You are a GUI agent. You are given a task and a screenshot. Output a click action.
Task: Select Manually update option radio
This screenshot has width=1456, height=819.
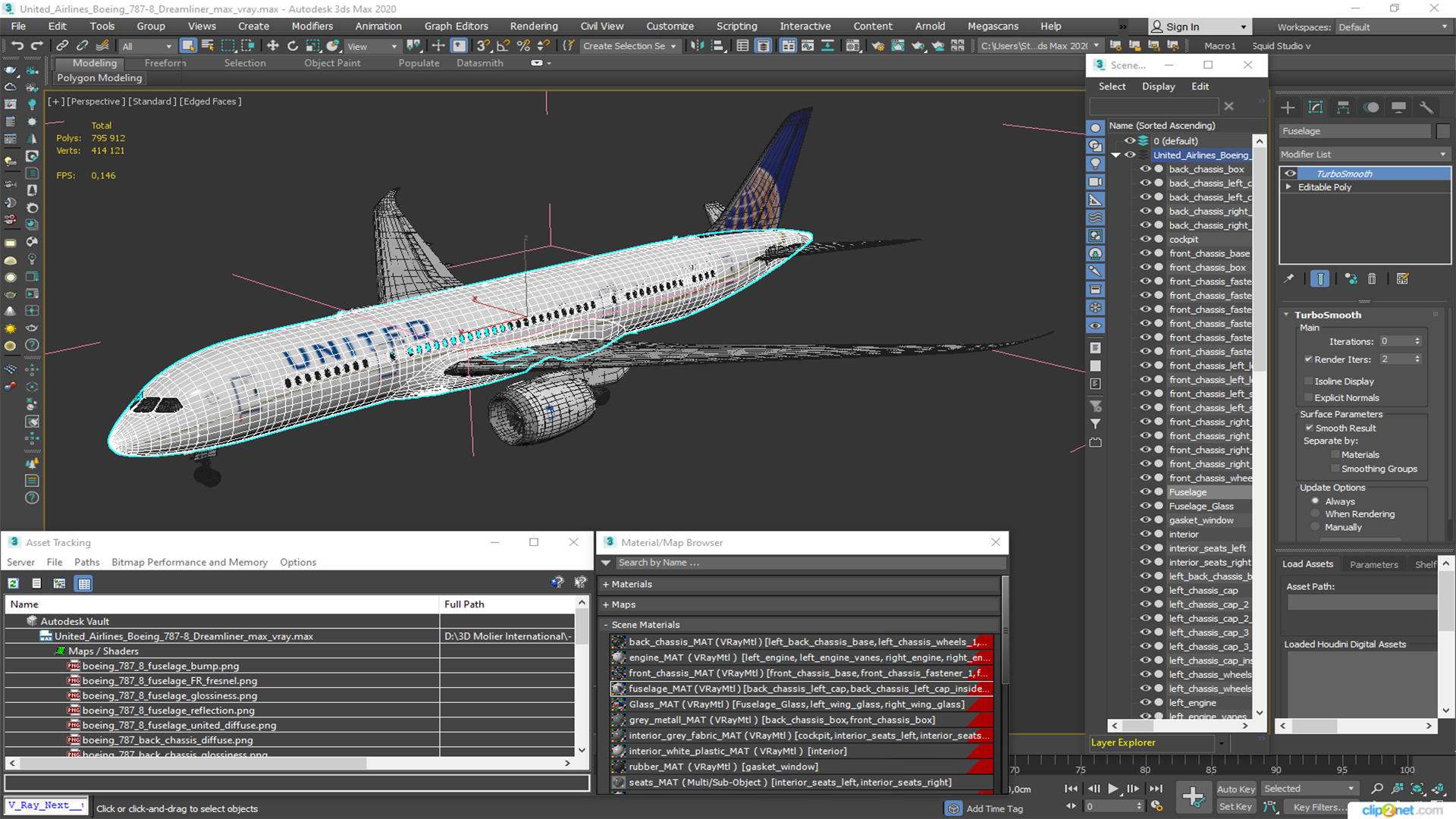coord(1316,527)
